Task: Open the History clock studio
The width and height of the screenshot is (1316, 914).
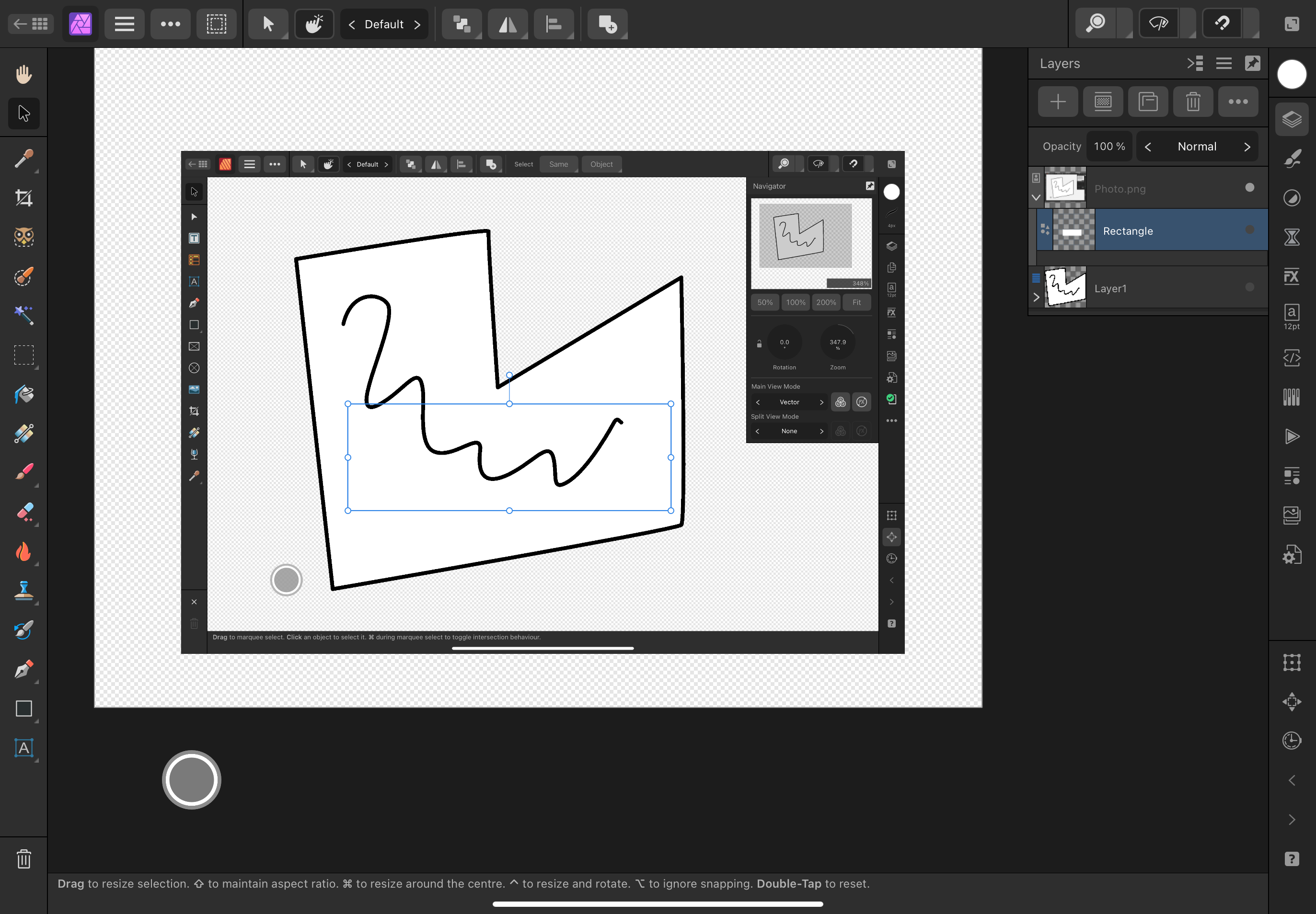Action: point(1292,741)
